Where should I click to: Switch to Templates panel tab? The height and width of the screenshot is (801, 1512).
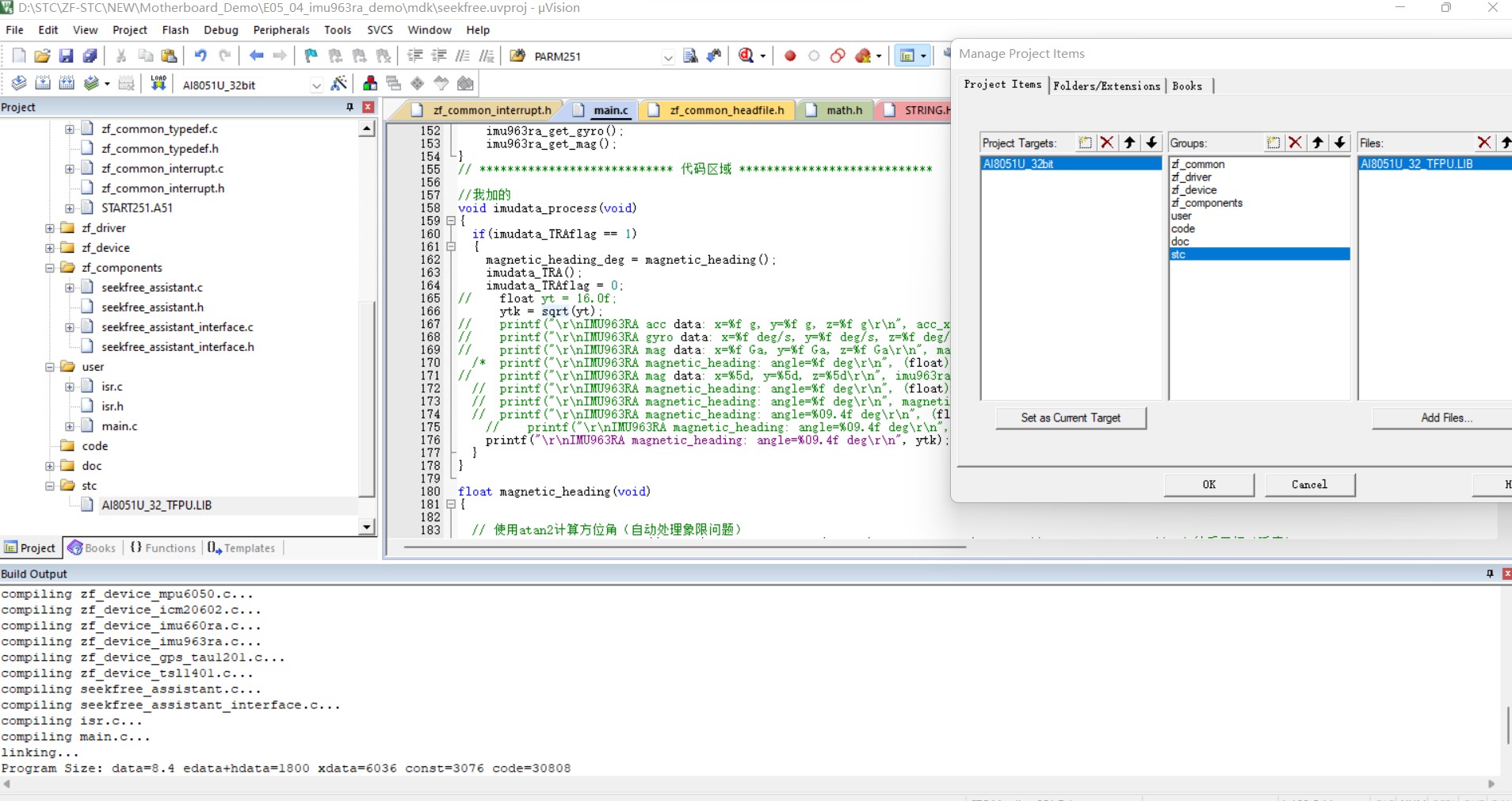(242, 547)
